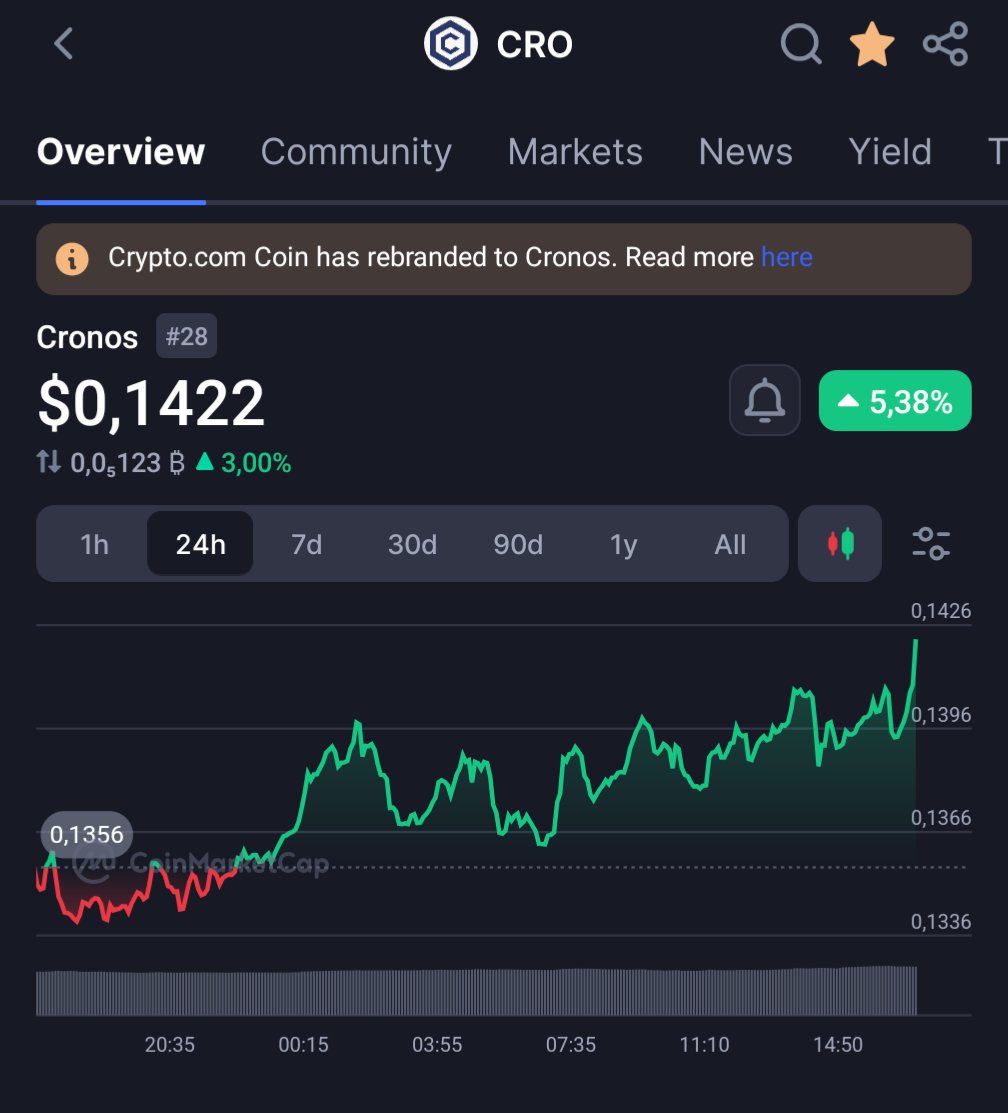The height and width of the screenshot is (1113, 1008).
Task: Select the 90d chart range
Action: [x=517, y=544]
